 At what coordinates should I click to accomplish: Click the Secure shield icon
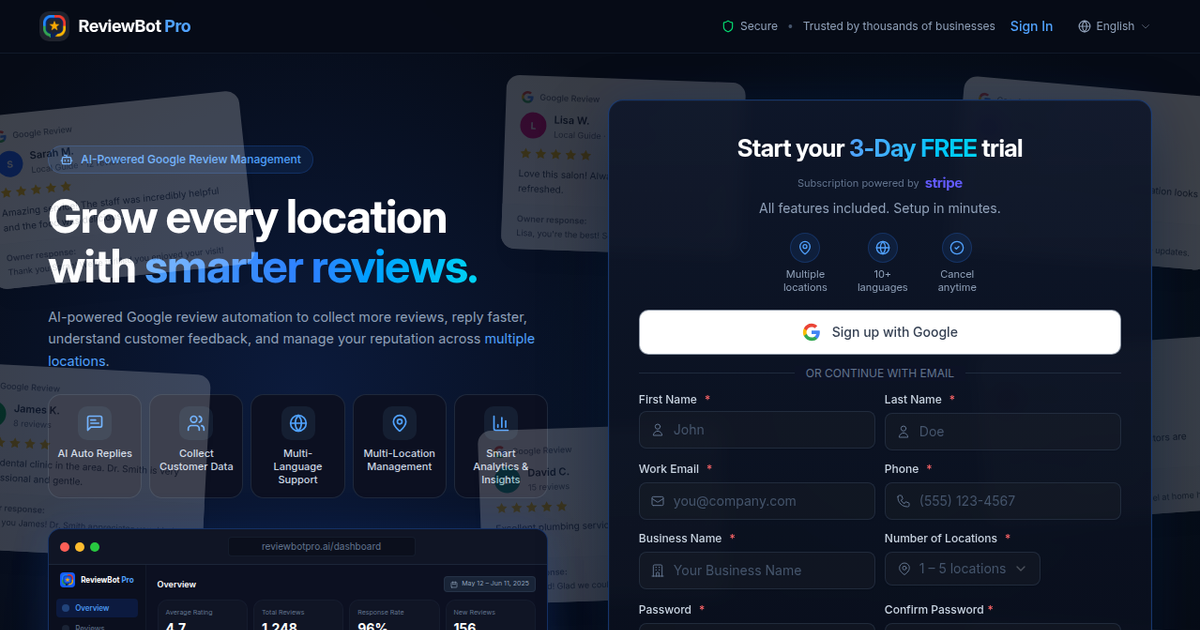click(x=728, y=26)
